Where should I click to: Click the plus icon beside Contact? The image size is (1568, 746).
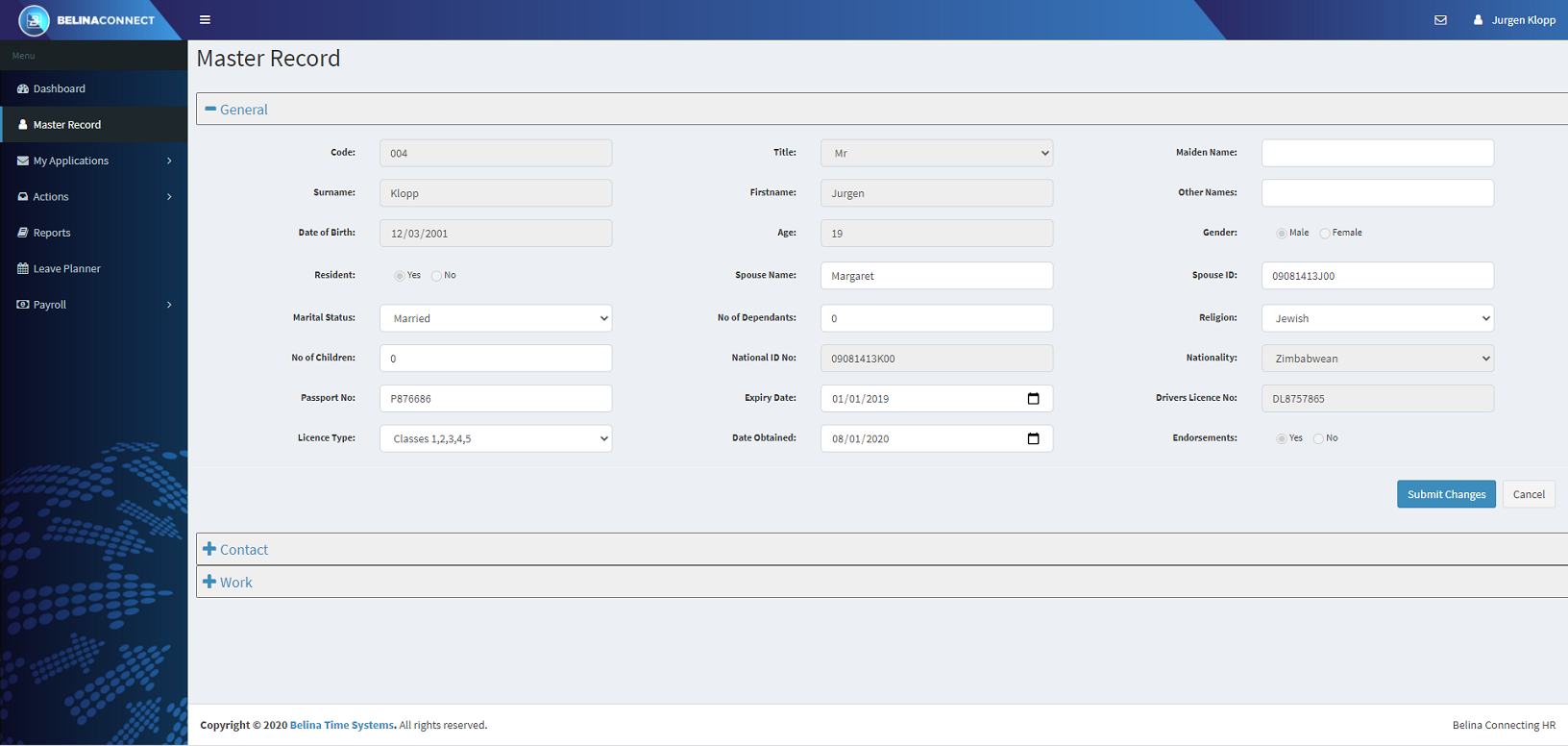point(209,549)
